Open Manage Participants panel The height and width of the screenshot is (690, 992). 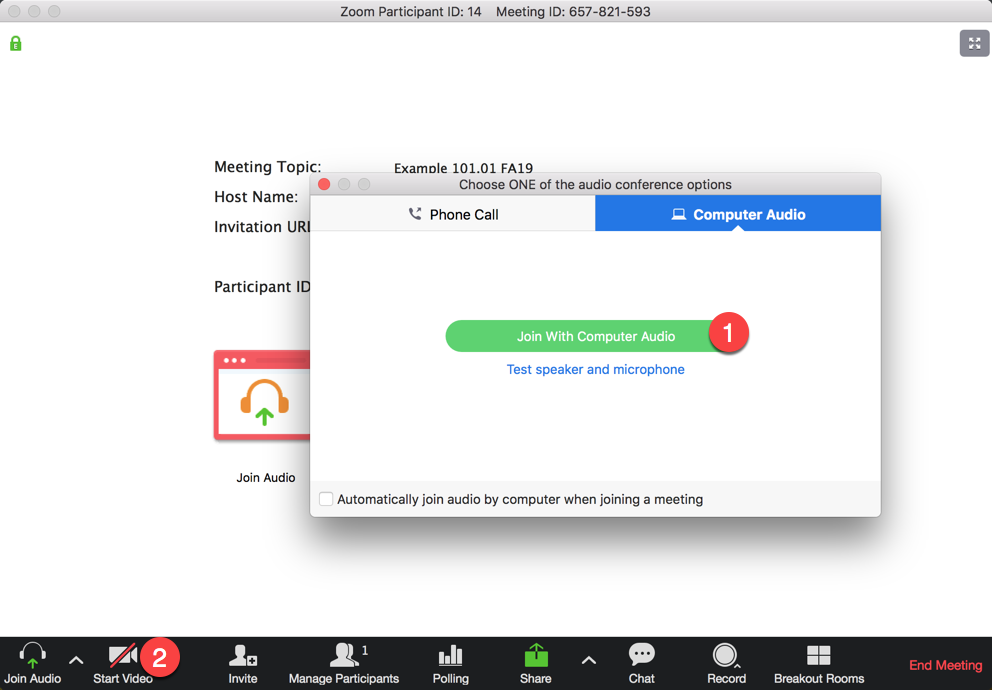(344, 656)
